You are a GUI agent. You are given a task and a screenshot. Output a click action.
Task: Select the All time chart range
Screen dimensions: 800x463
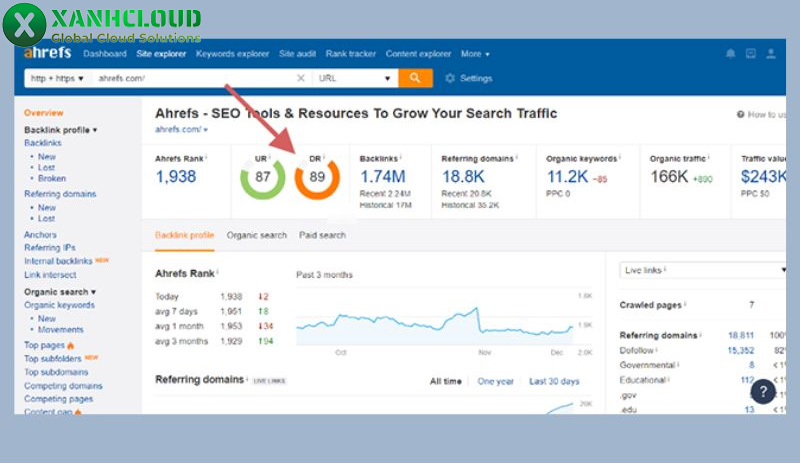pos(446,381)
